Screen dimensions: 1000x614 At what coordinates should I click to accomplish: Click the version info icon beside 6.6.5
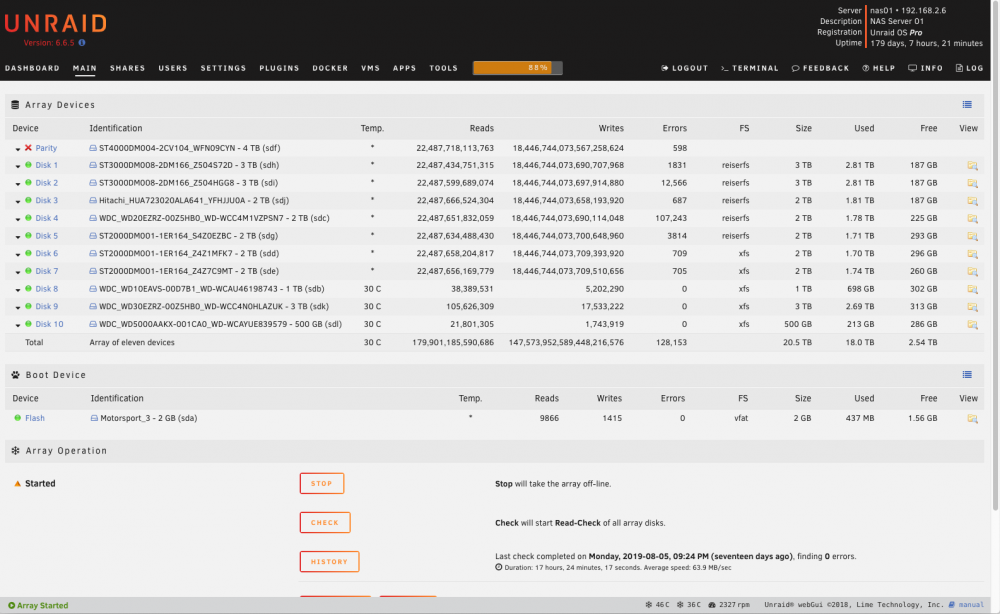pyautogui.click(x=82, y=43)
